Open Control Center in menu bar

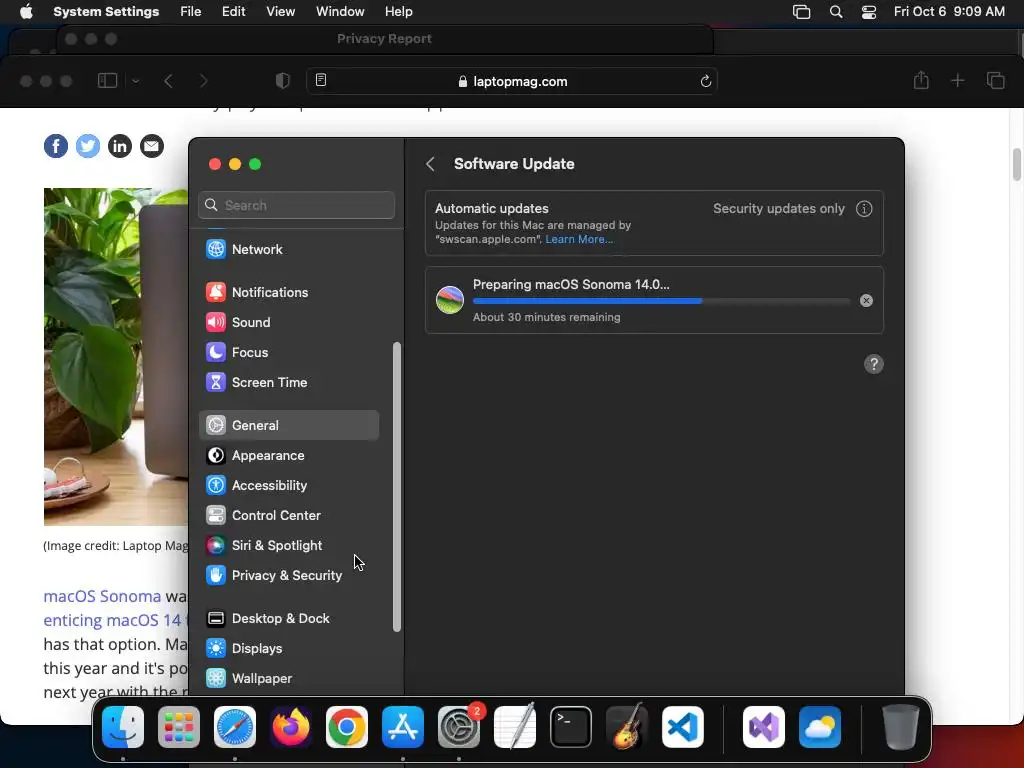click(x=869, y=12)
